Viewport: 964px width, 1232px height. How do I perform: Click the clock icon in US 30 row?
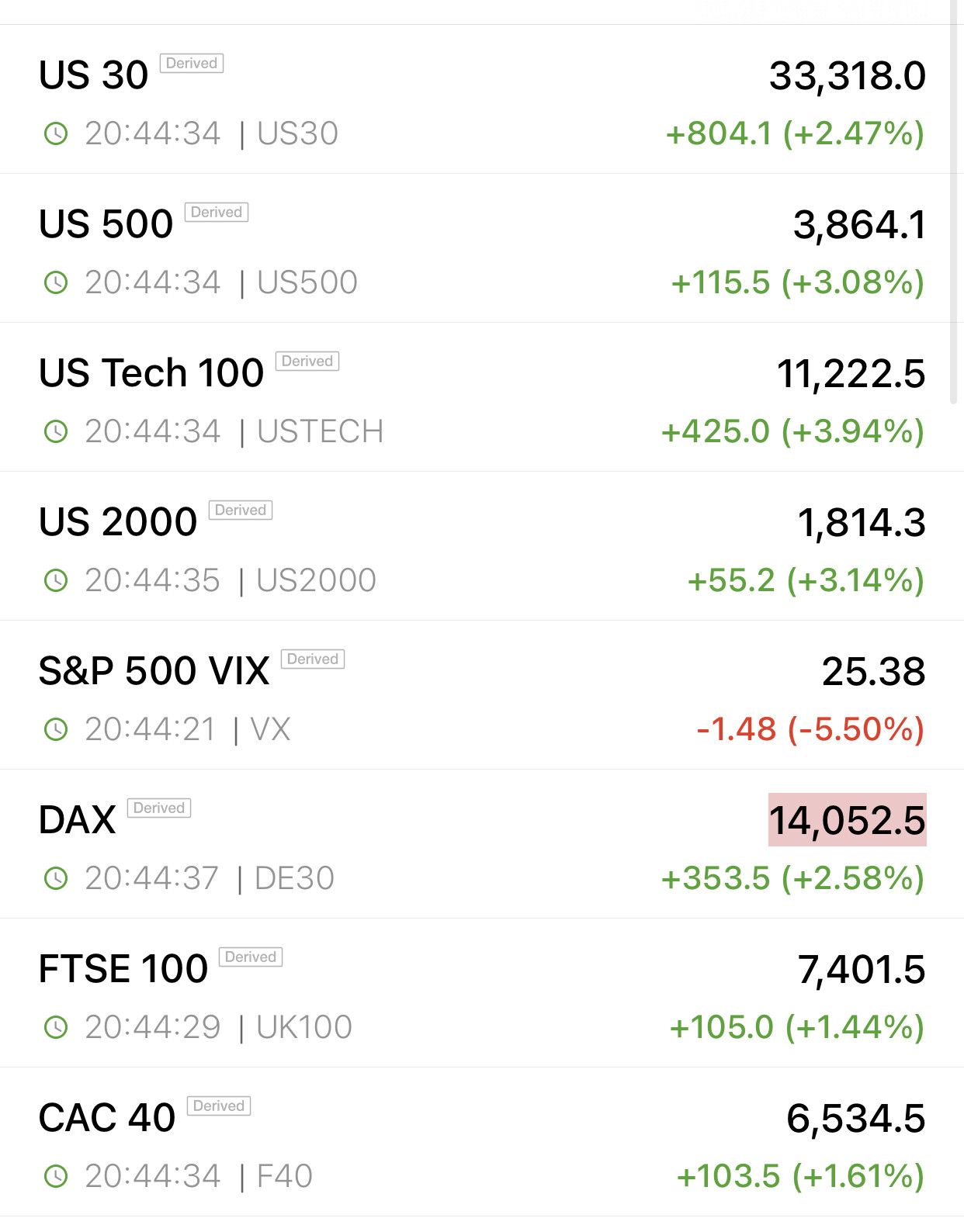(56, 133)
